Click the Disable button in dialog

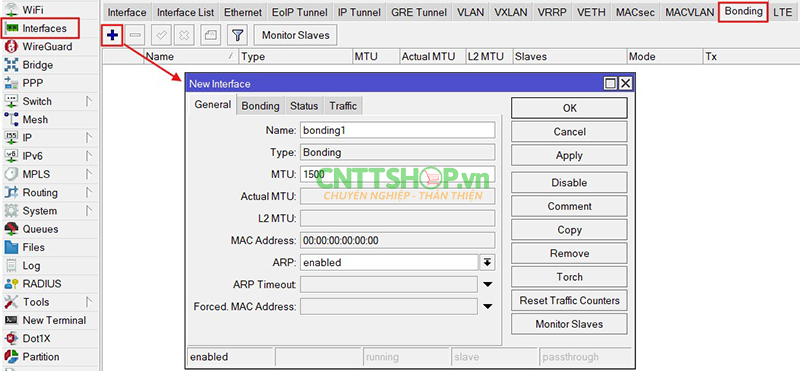pos(569,183)
